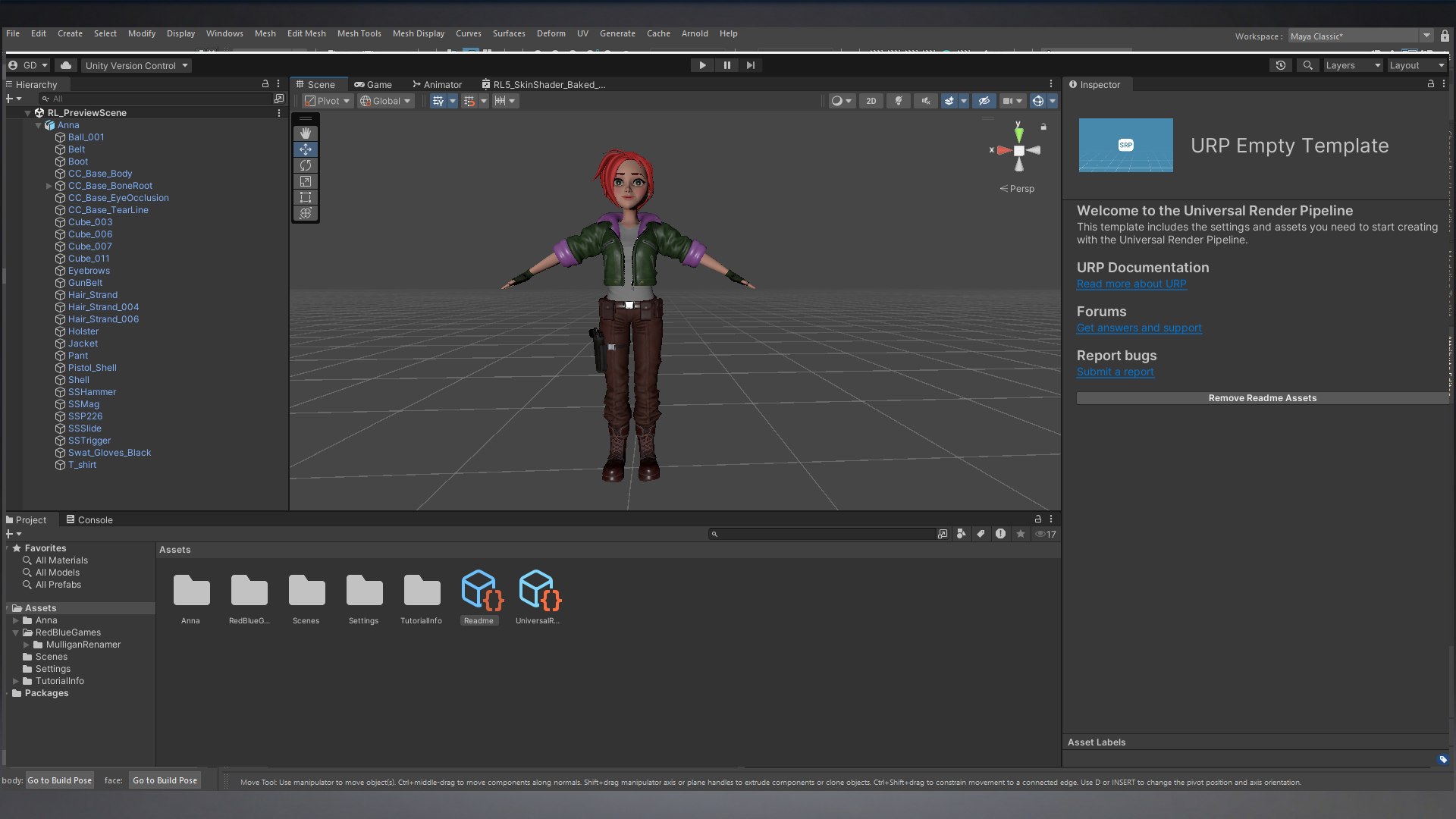Expand the CC_Base_BoneRoot tree item
1456x819 pixels.
tap(49, 186)
